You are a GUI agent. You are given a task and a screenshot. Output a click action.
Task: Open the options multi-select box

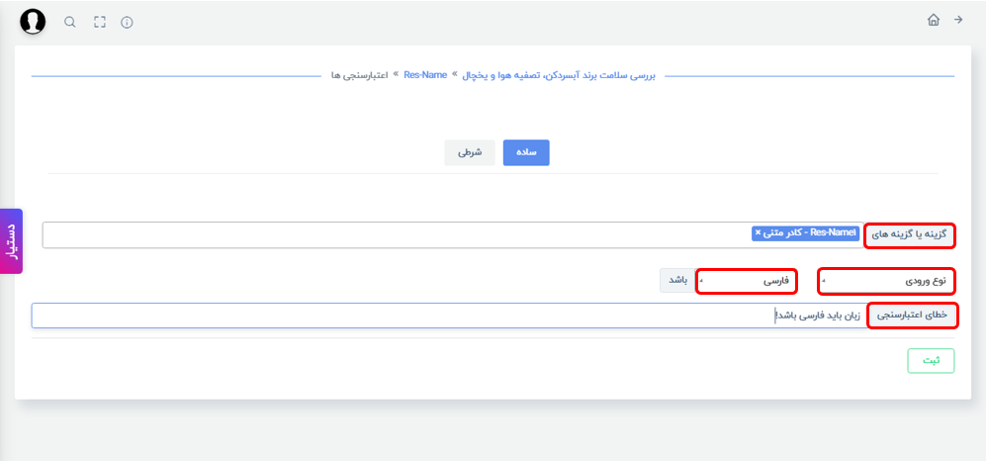tap(453, 235)
